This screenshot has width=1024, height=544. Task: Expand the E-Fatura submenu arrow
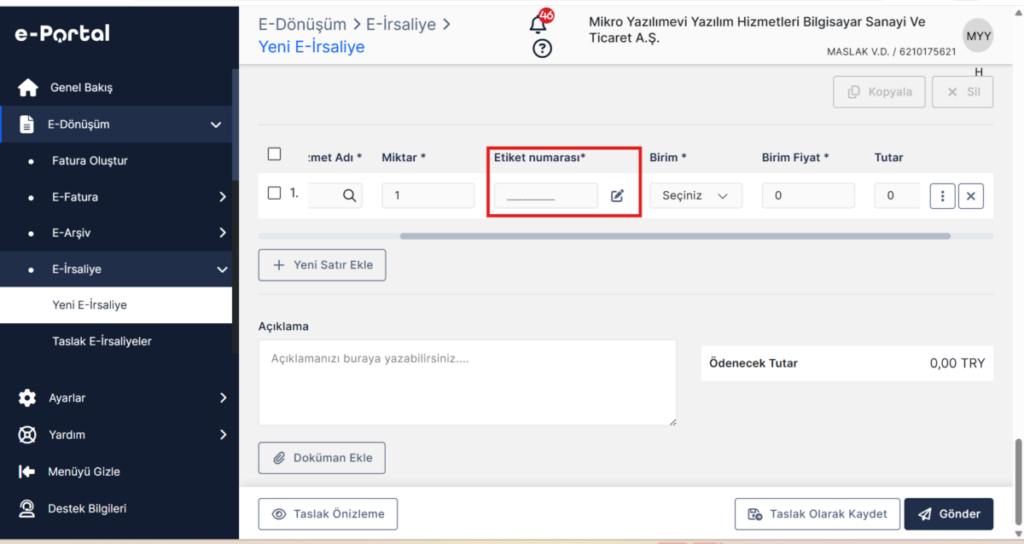pos(223,197)
